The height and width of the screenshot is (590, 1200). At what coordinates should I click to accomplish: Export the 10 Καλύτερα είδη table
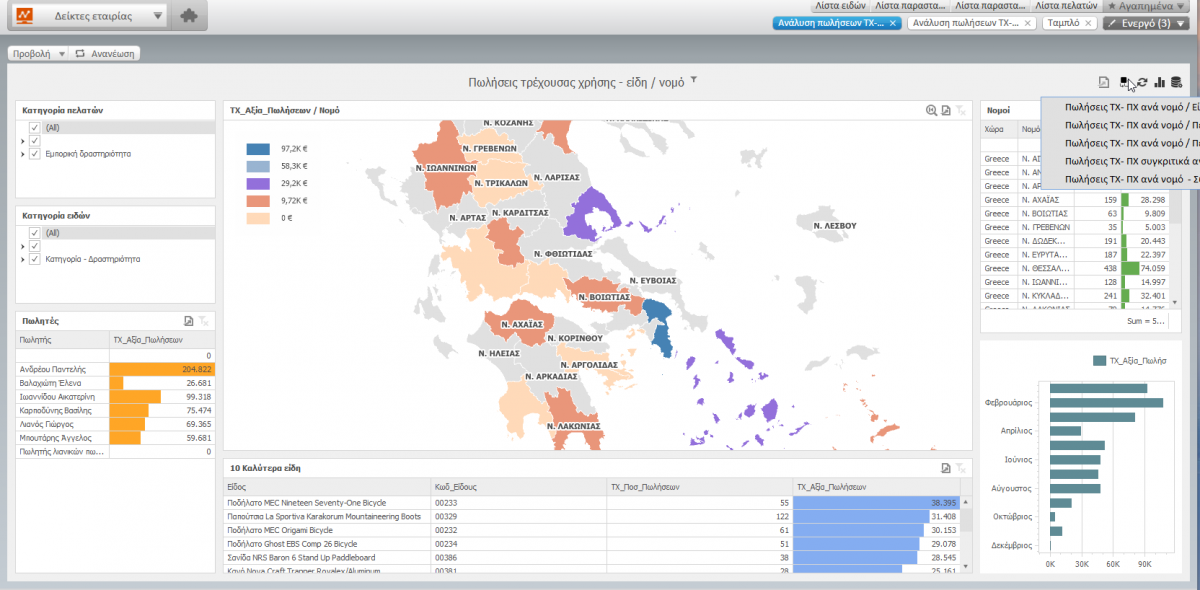pos(945,468)
